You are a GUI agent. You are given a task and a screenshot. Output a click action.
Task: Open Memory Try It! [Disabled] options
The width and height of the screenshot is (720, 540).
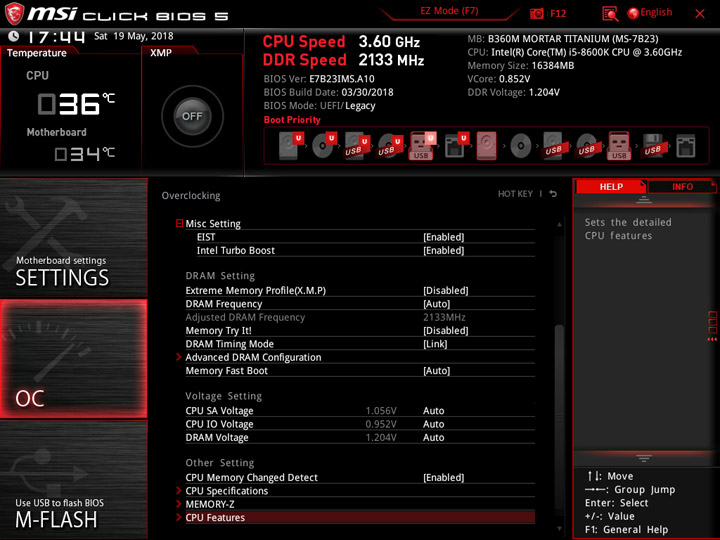tap(446, 331)
